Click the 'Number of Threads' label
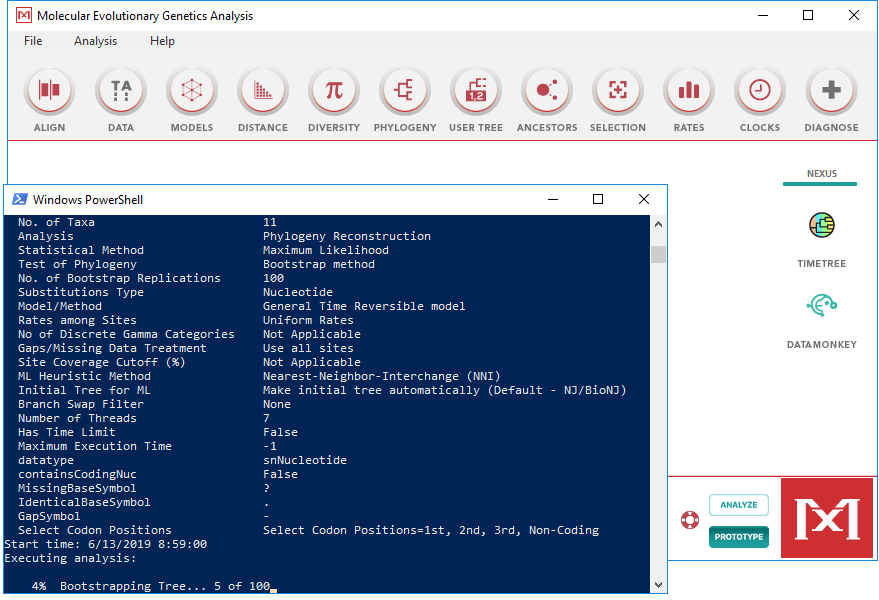The width and height of the screenshot is (879, 600). 77,418
